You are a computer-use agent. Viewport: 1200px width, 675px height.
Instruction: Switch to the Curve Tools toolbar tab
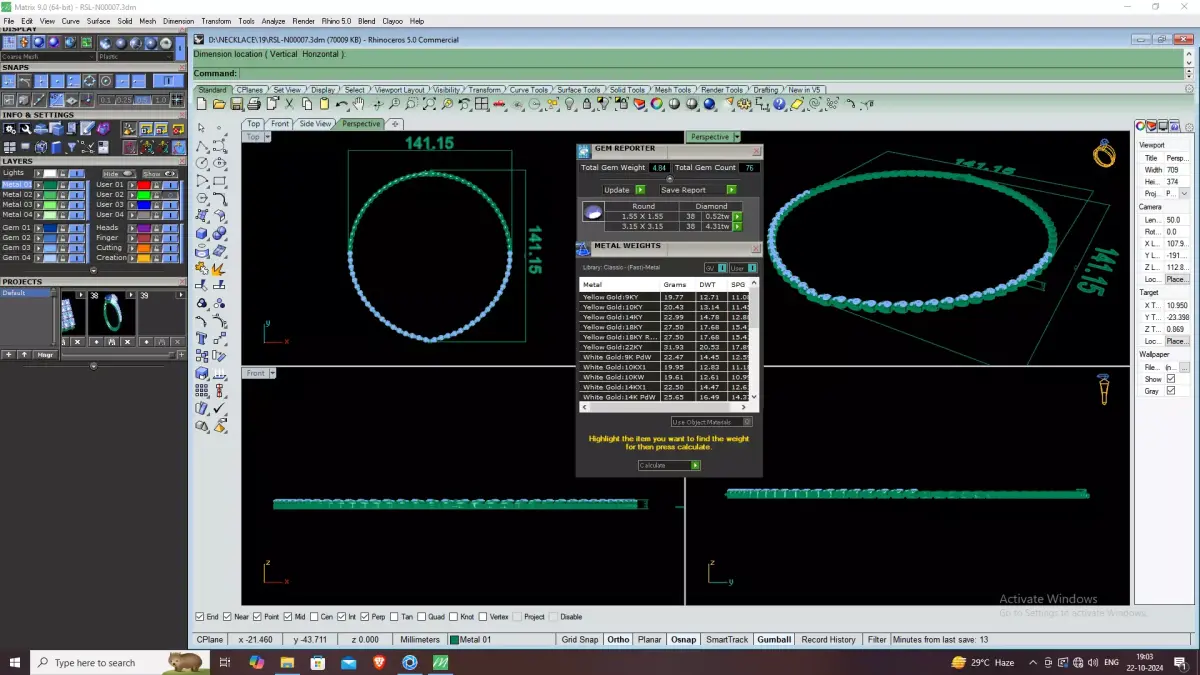[528, 90]
